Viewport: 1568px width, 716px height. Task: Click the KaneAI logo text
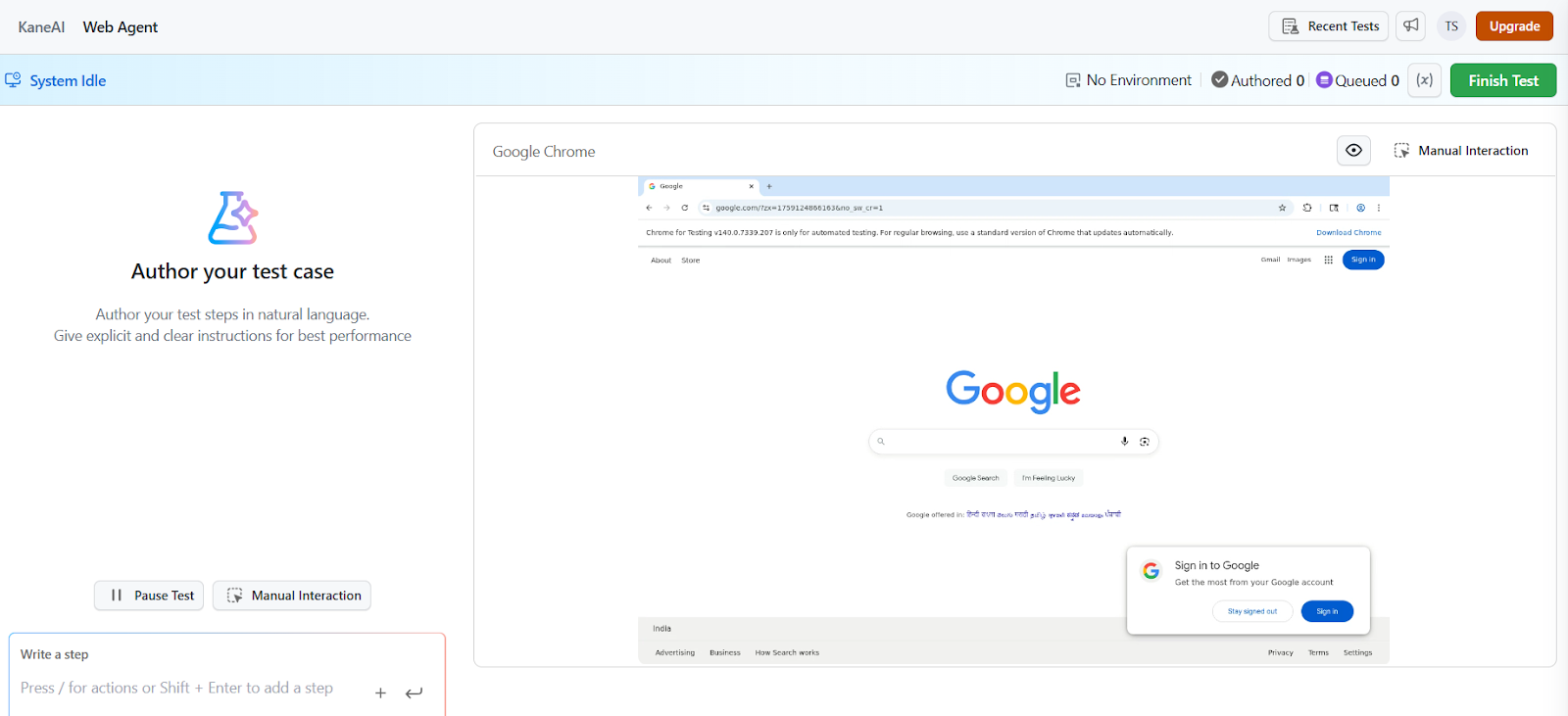tap(41, 27)
